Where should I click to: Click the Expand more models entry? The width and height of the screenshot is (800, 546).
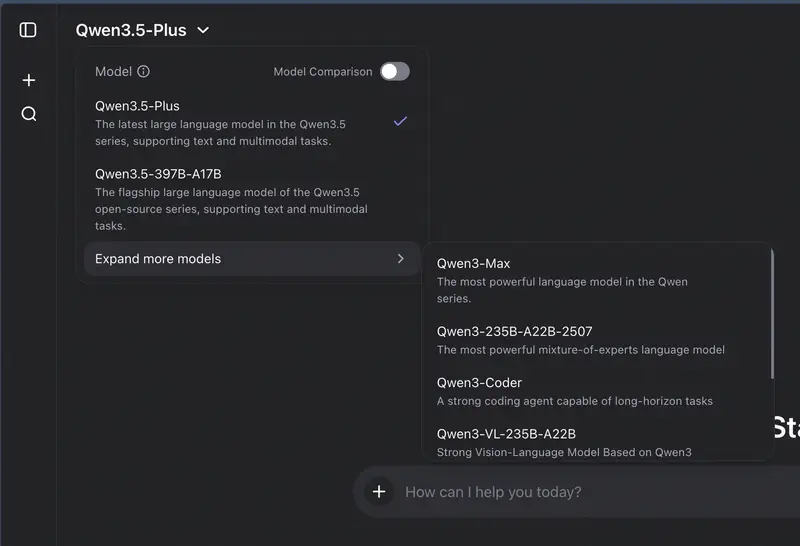[158, 259]
